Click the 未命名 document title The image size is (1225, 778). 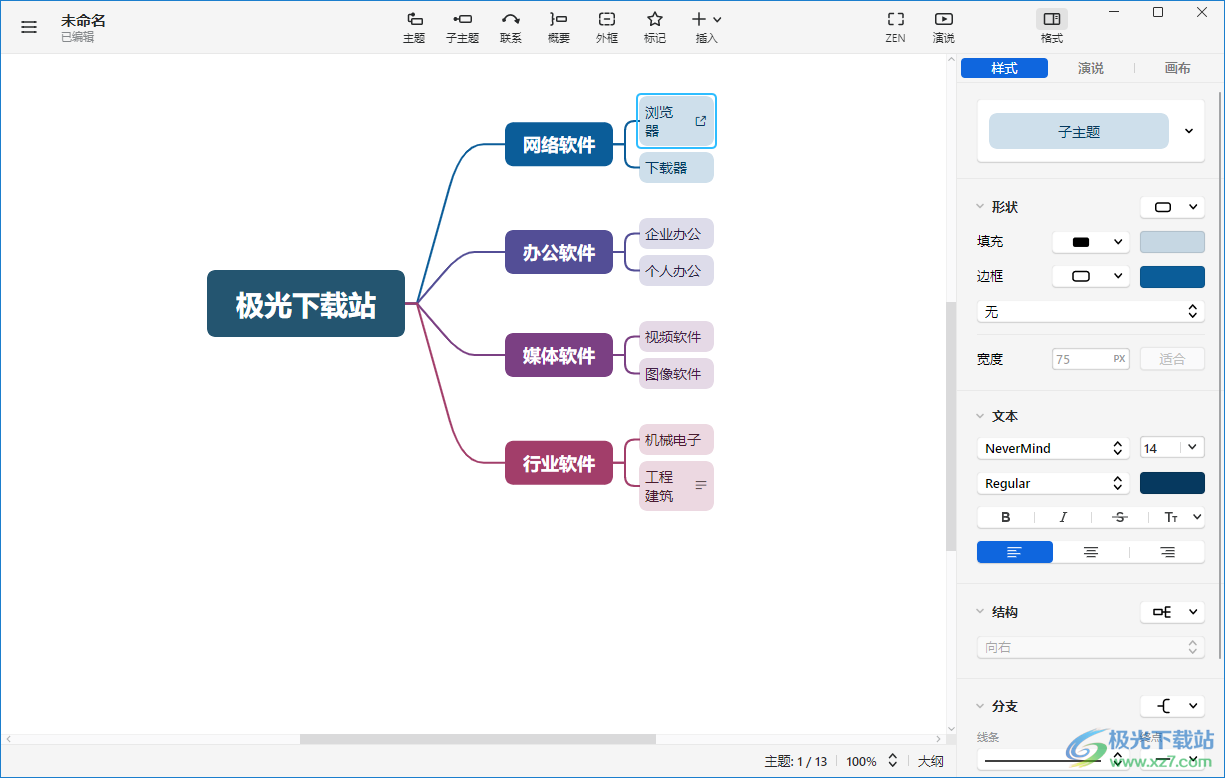pyautogui.click(x=83, y=20)
